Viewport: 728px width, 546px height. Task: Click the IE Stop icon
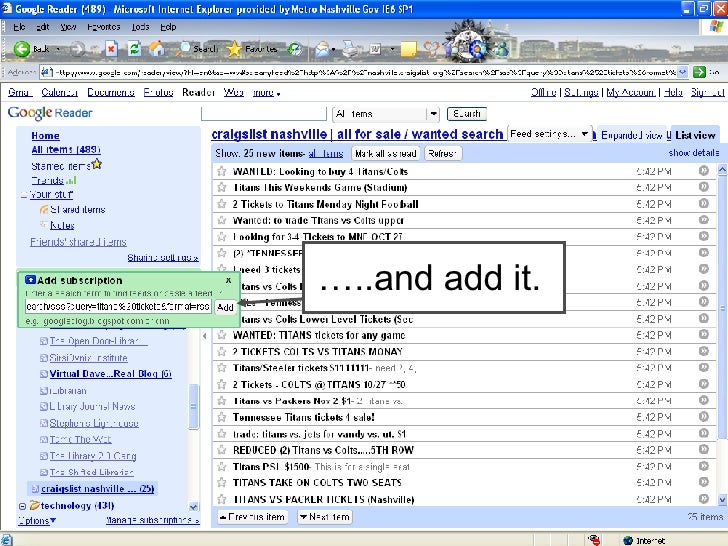111,48
